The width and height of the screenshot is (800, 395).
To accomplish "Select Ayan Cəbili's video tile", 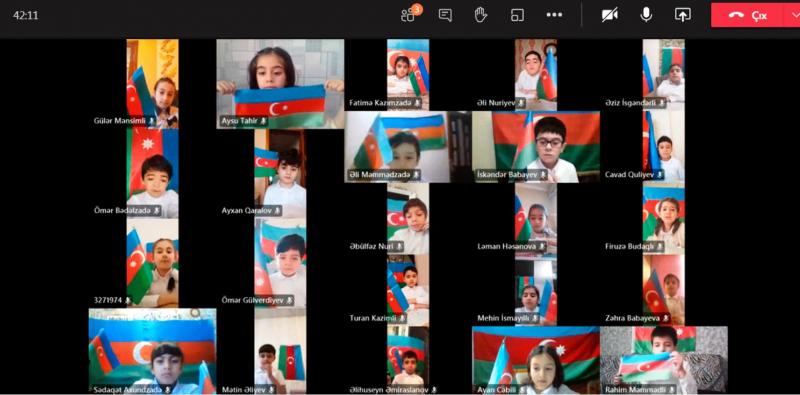I will click(x=536, y=360).
